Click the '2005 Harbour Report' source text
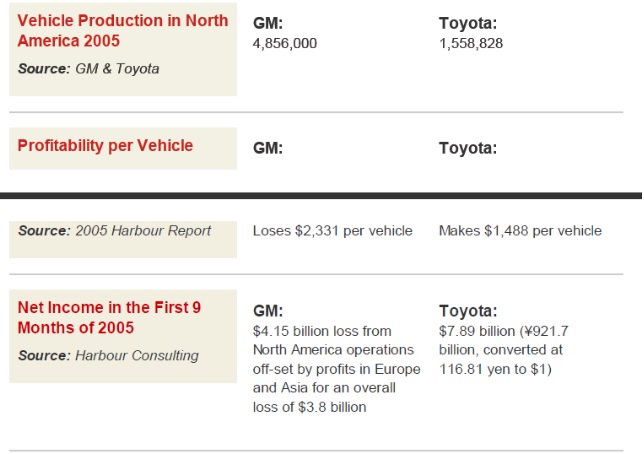 click(143, 231)
